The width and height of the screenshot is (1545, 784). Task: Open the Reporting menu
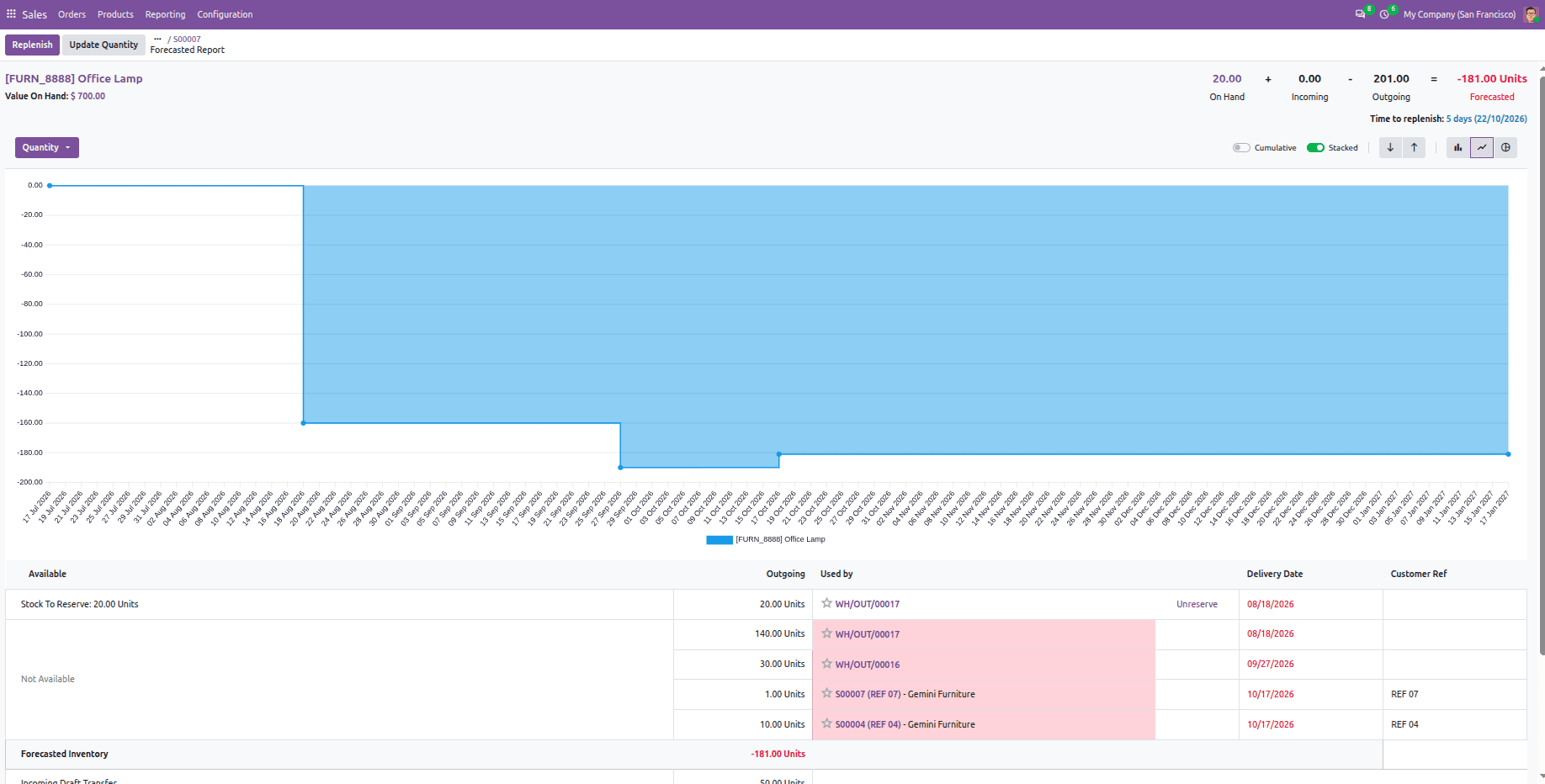tap(165, 14)
